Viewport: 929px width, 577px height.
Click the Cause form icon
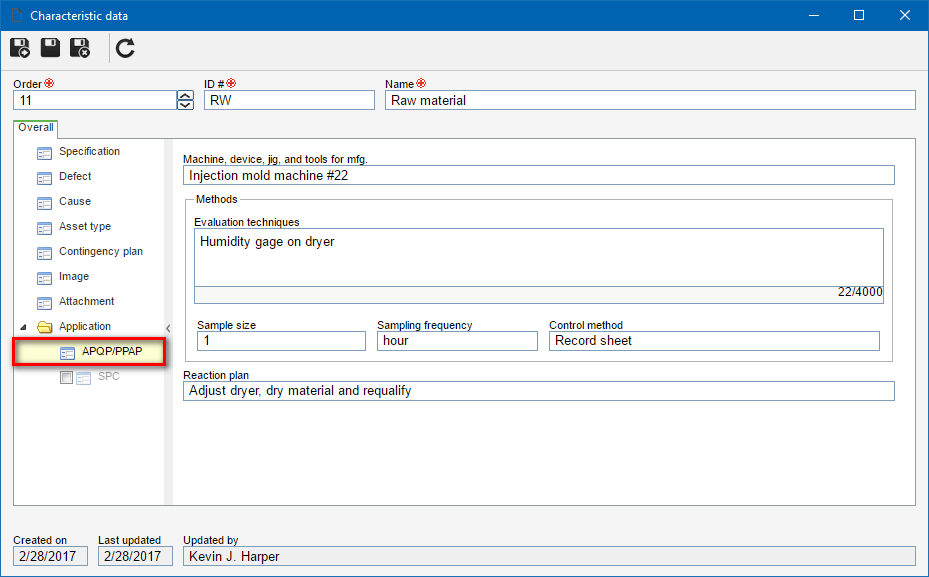(44, 204)
